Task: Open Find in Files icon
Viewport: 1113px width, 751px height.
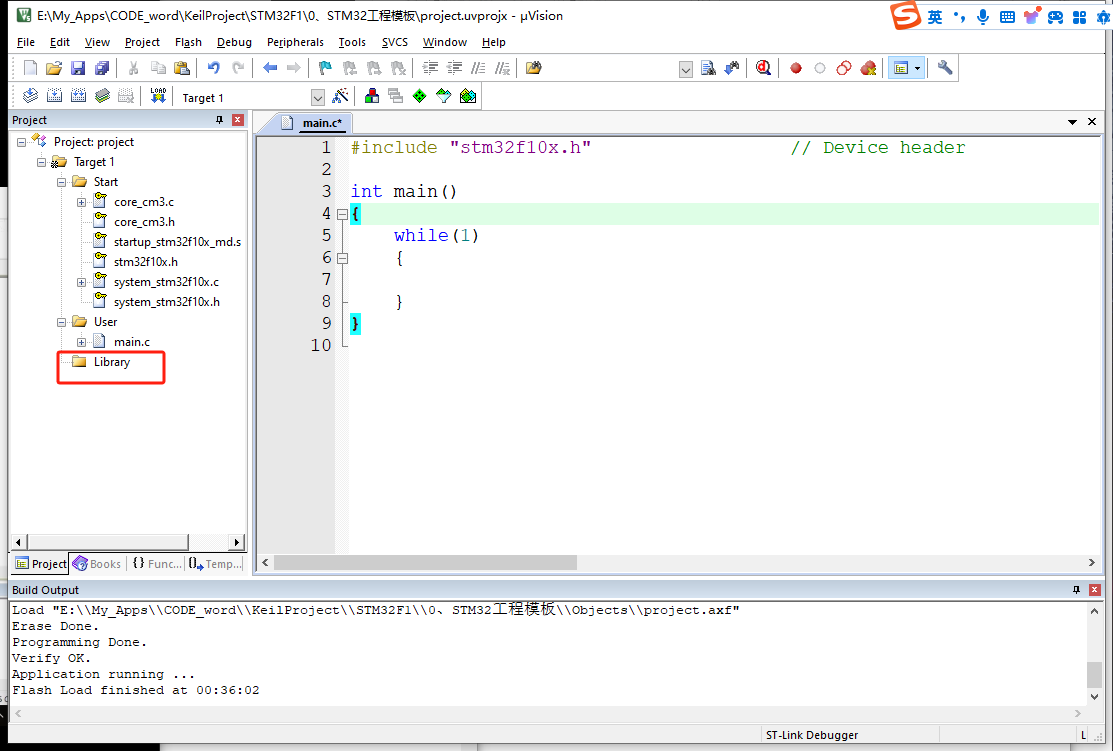Action: [533, 68]
